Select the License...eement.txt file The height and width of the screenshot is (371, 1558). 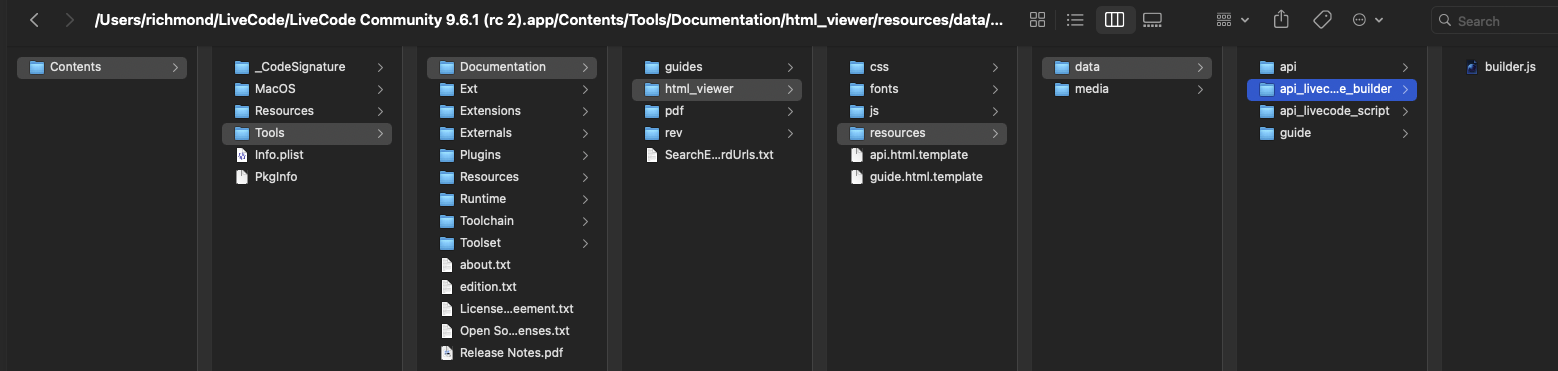click(512, 309)
